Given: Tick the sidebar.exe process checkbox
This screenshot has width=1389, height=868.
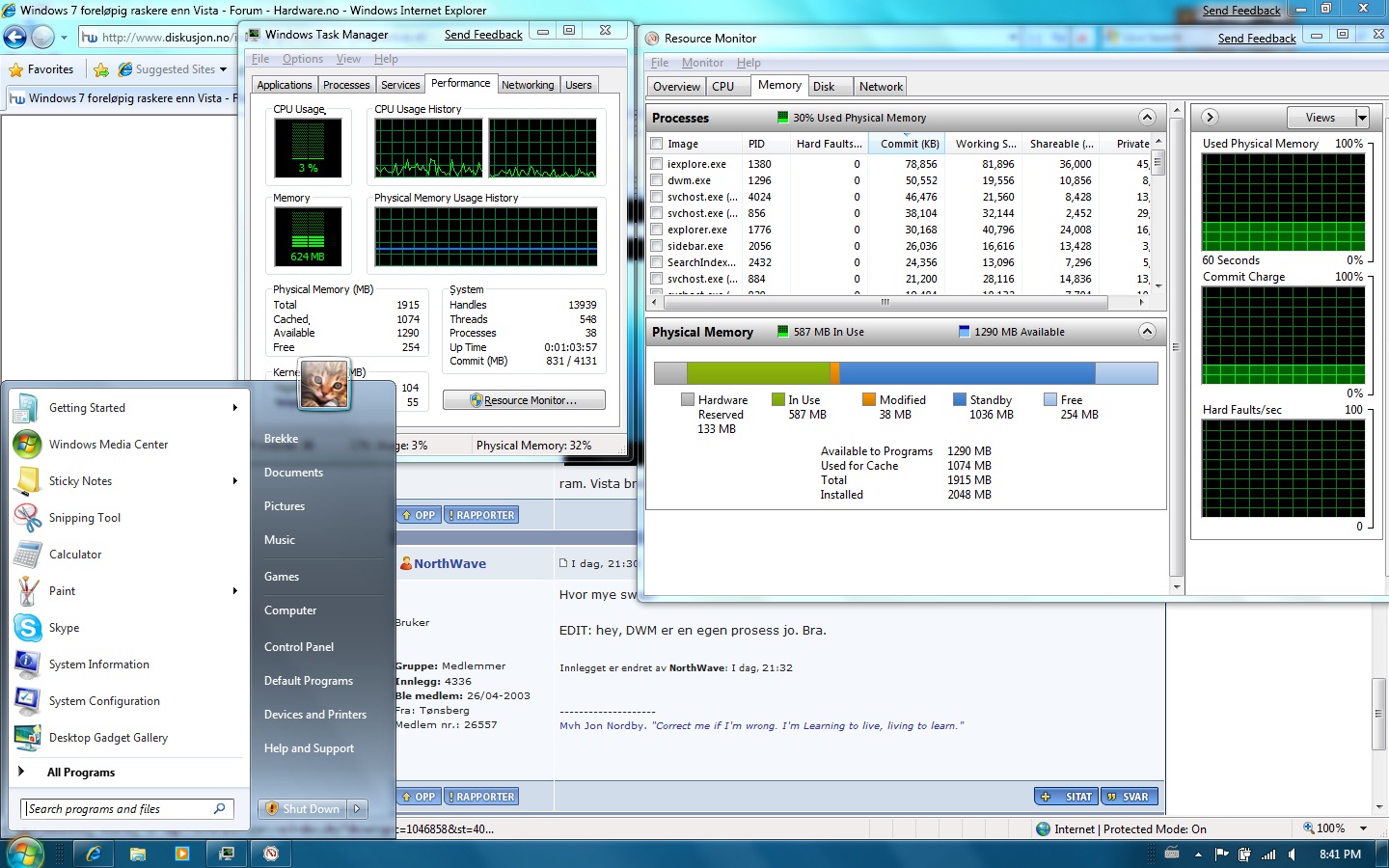Looking at the screenshot, I should (x=657, y=246).
